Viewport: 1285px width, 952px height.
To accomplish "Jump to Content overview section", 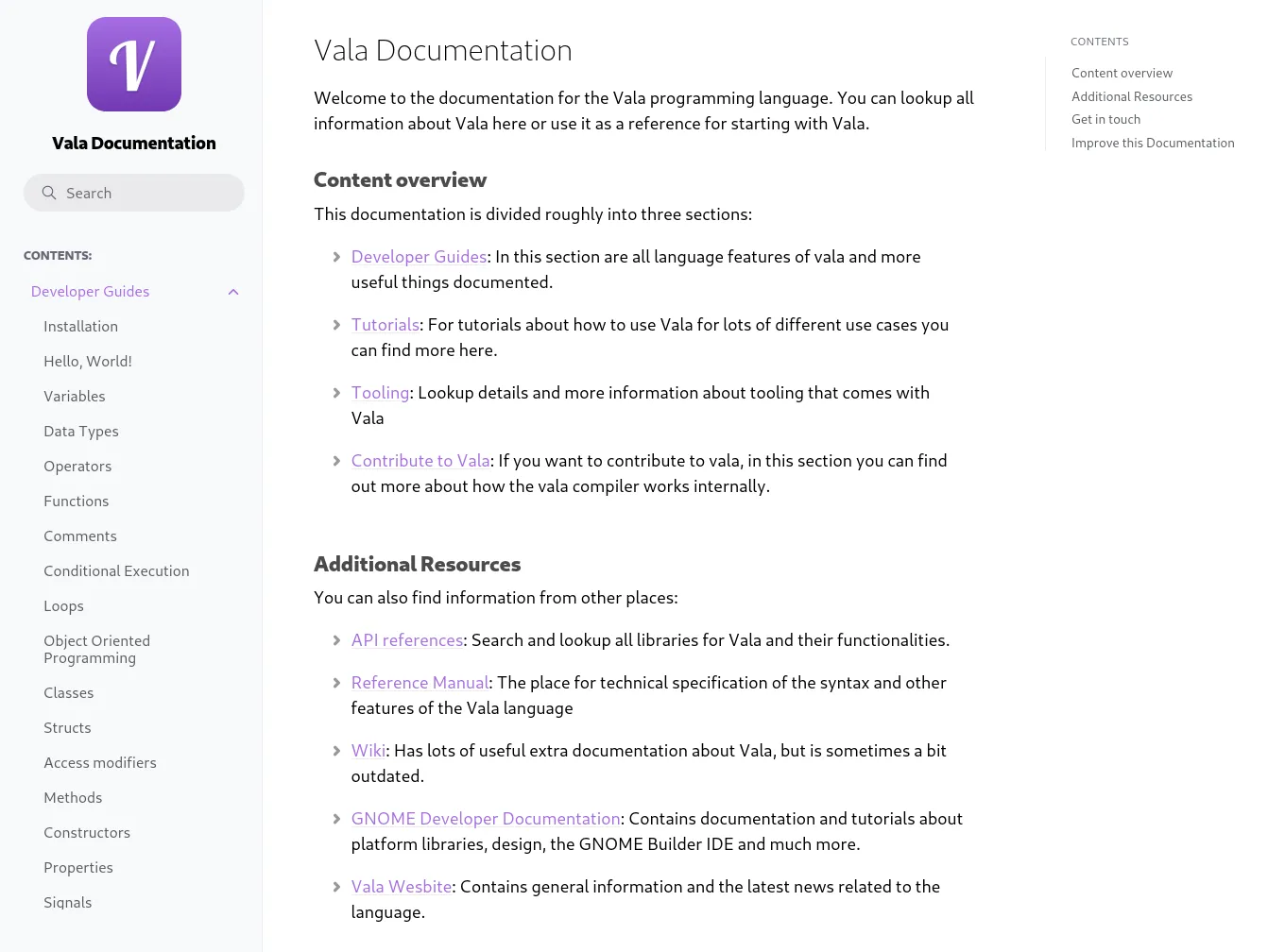I will pyautogui.click(x=1122, y=73).
